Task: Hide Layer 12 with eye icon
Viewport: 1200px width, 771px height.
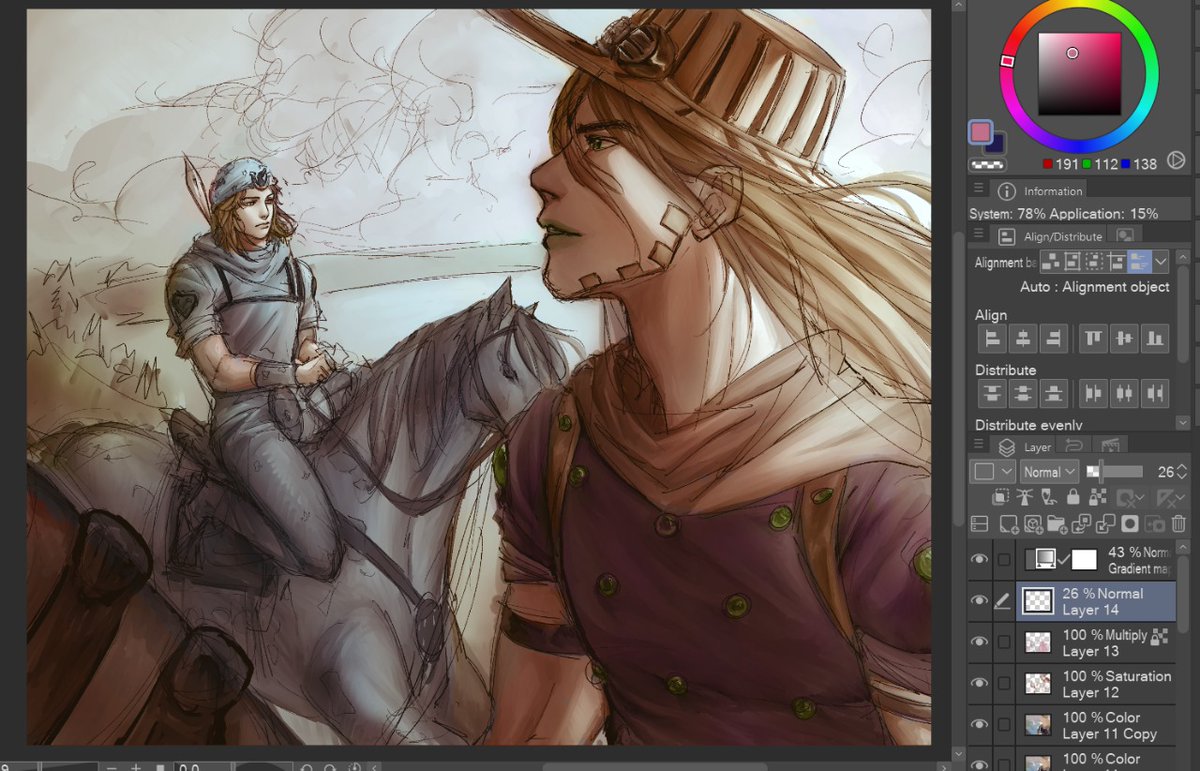Action: point(979,683)
